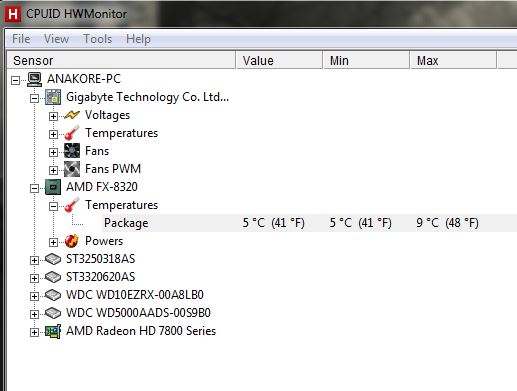Click the thermometer icon beside Gigabyte Temperatures
The image size is (517, 391).
tap(72, 133)
